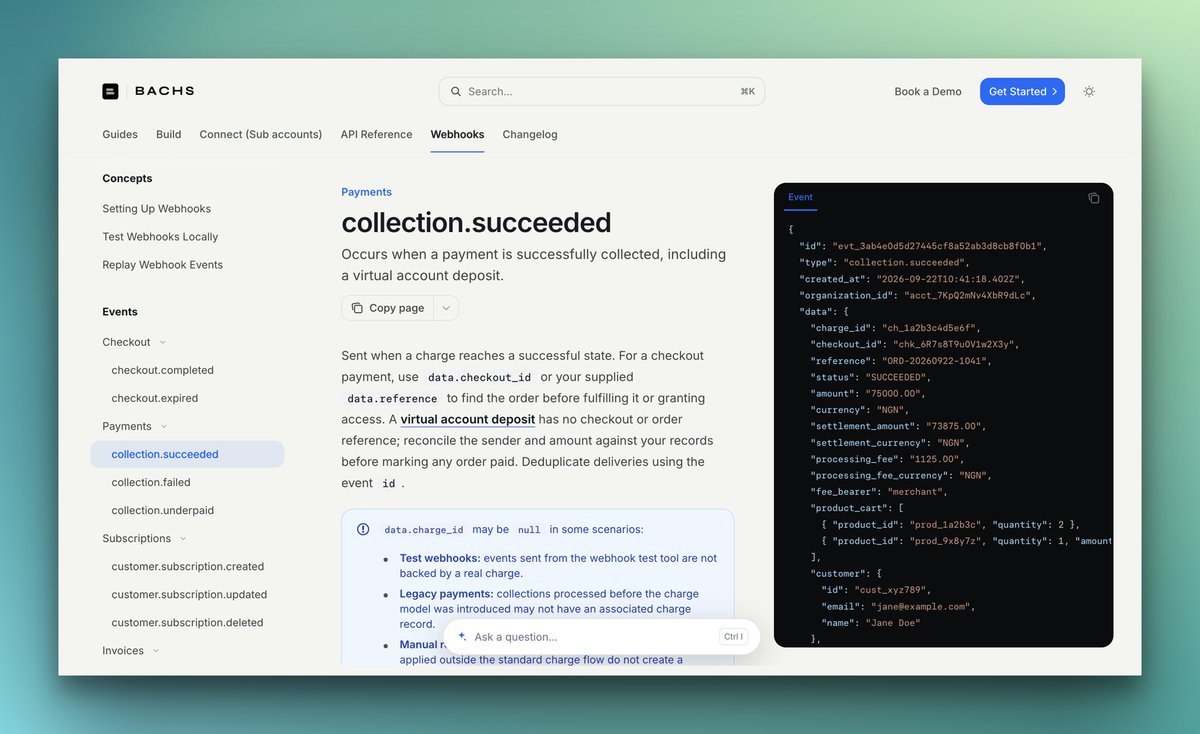
Task: Click the Get Started button
Action: (x=1022, y=91)
